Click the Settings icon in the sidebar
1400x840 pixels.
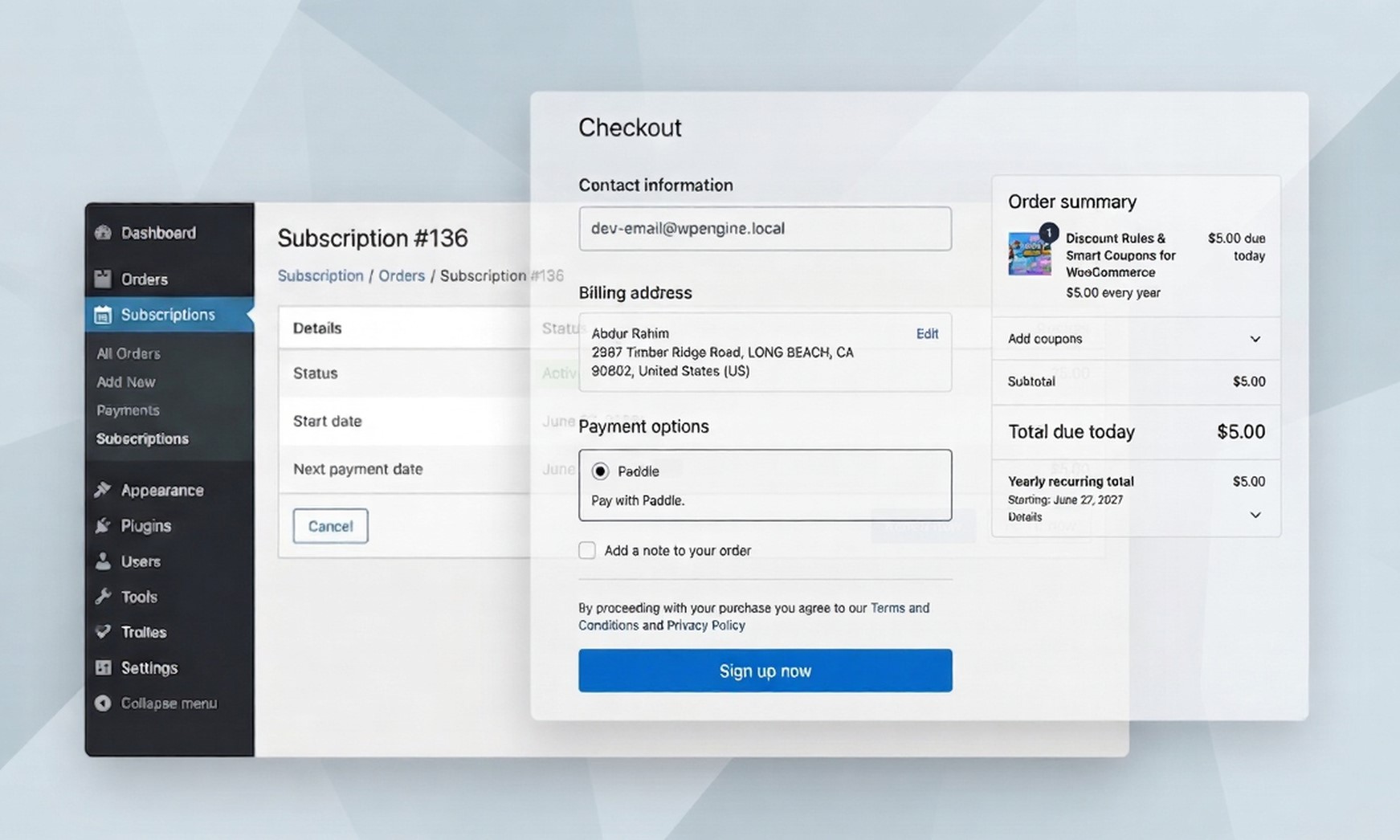(103, 667)
